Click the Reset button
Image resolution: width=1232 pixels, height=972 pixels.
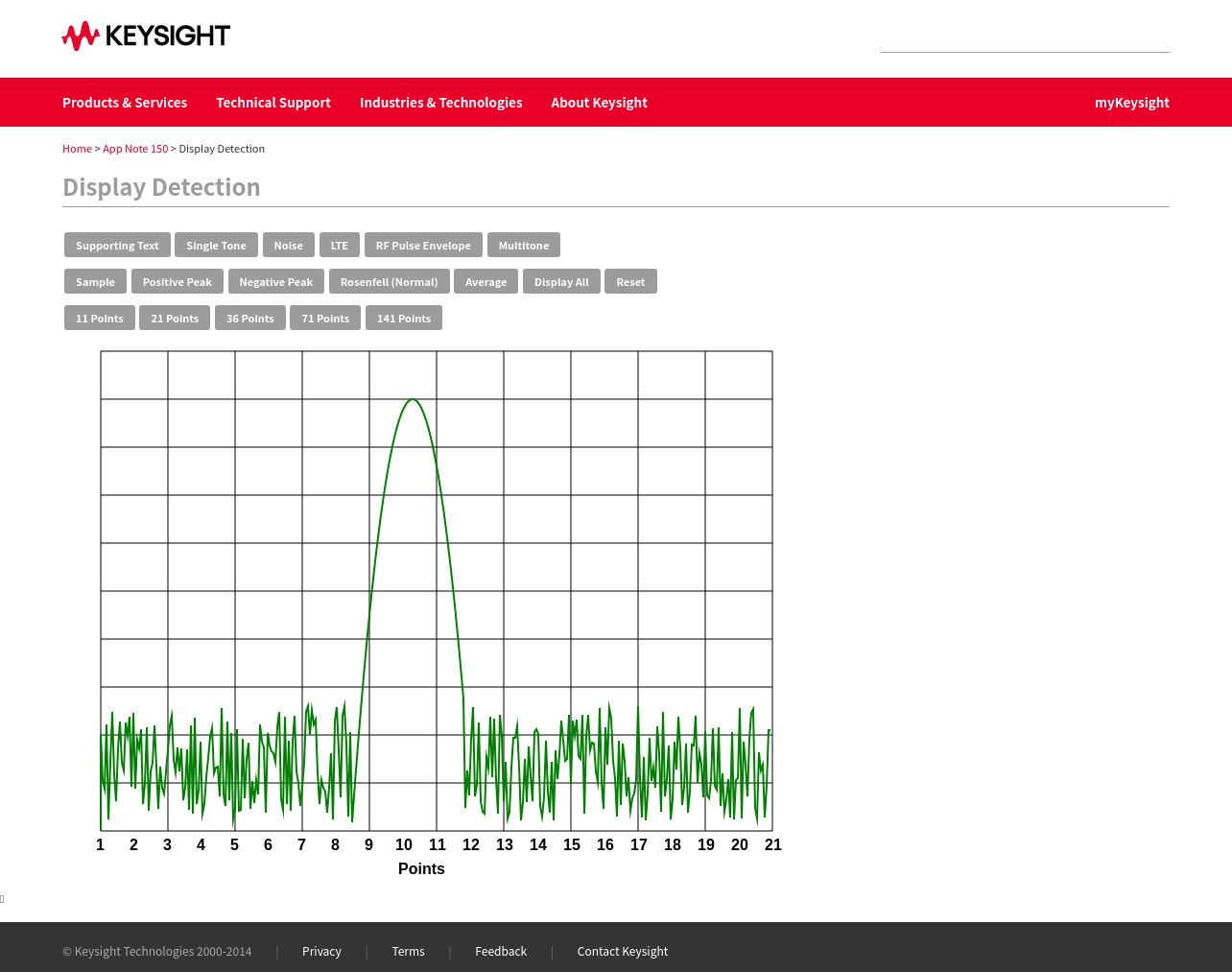coord(630,282)
